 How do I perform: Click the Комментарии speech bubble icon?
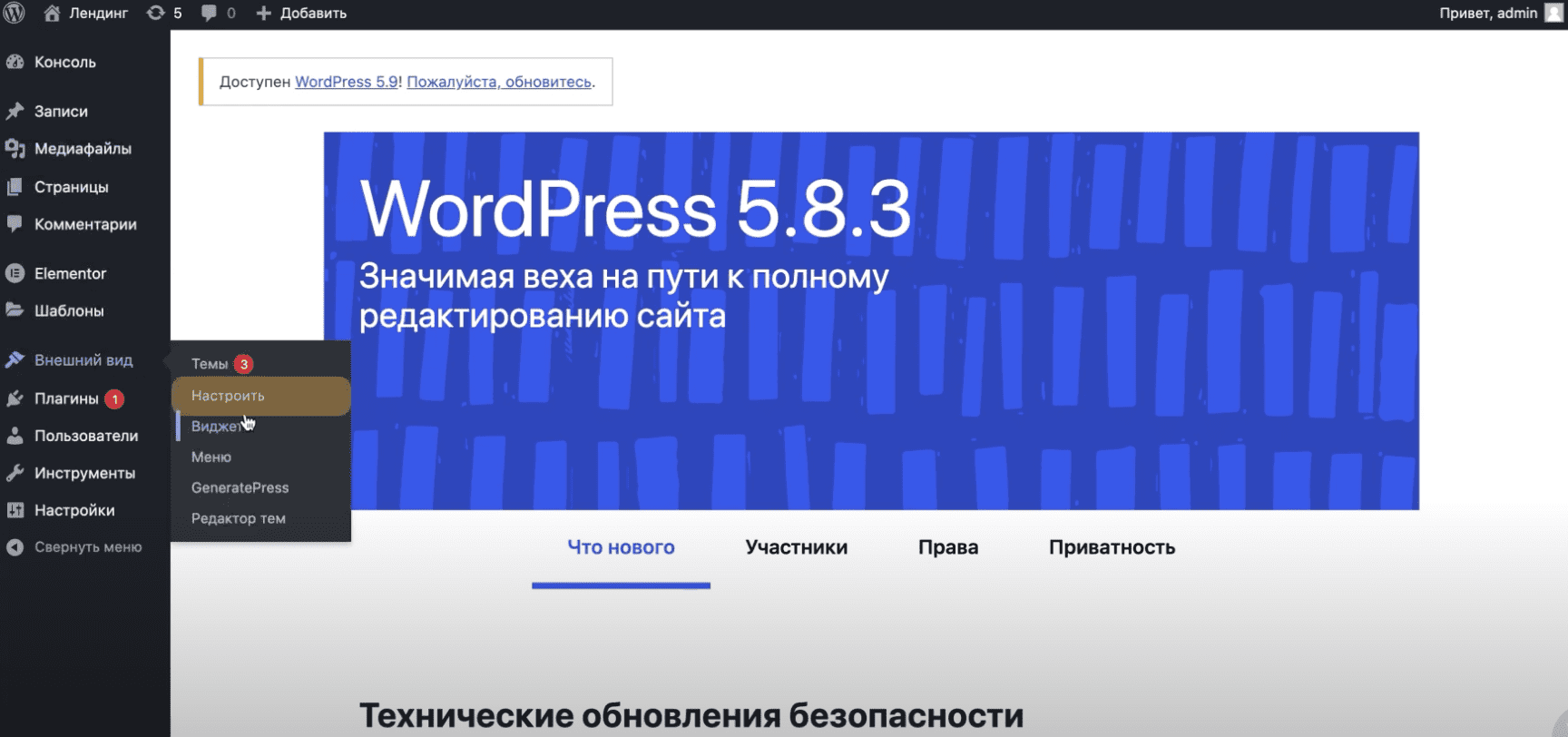15,223
